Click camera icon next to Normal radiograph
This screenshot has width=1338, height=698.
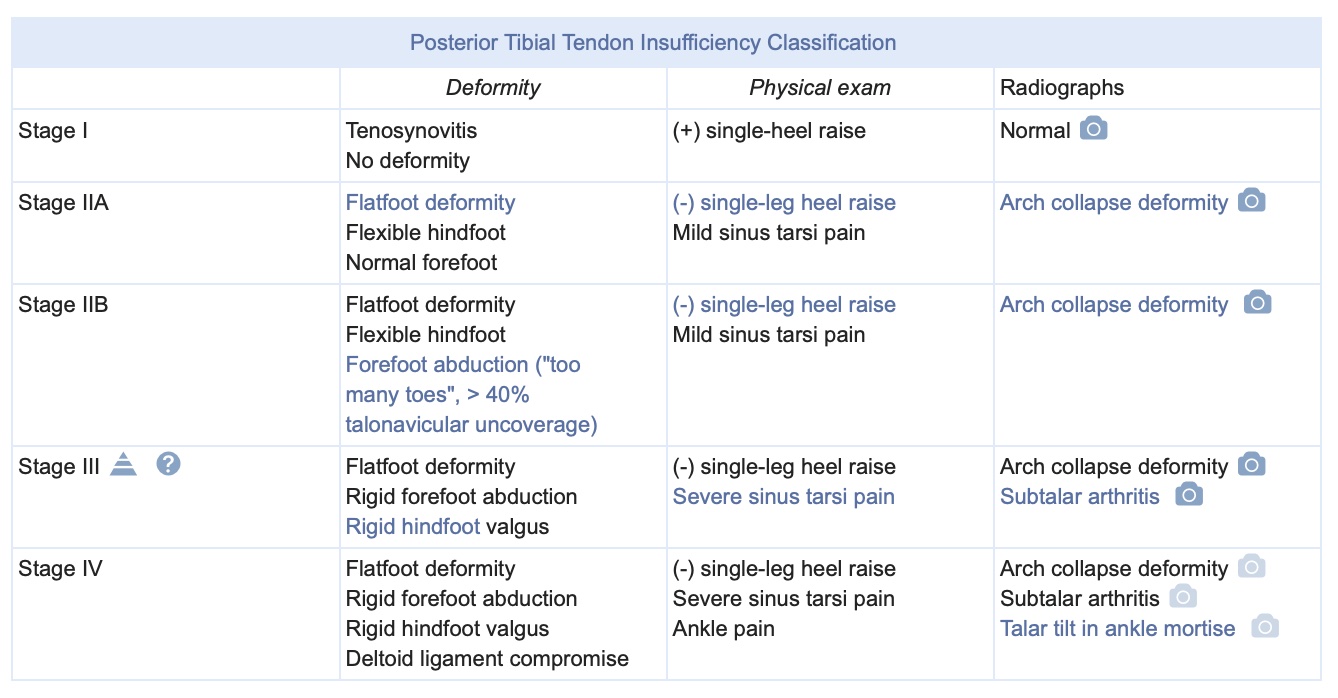1093,129
